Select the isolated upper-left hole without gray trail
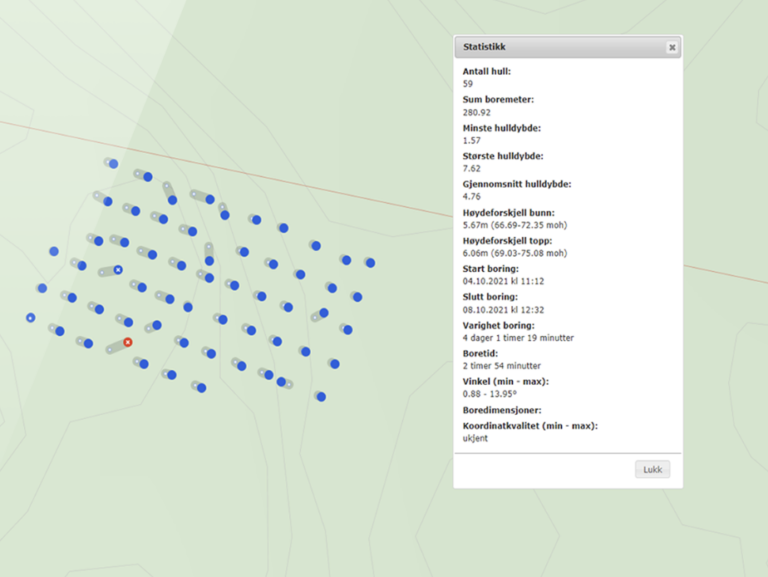The image size is (768, 577). [x=54, y=251]
